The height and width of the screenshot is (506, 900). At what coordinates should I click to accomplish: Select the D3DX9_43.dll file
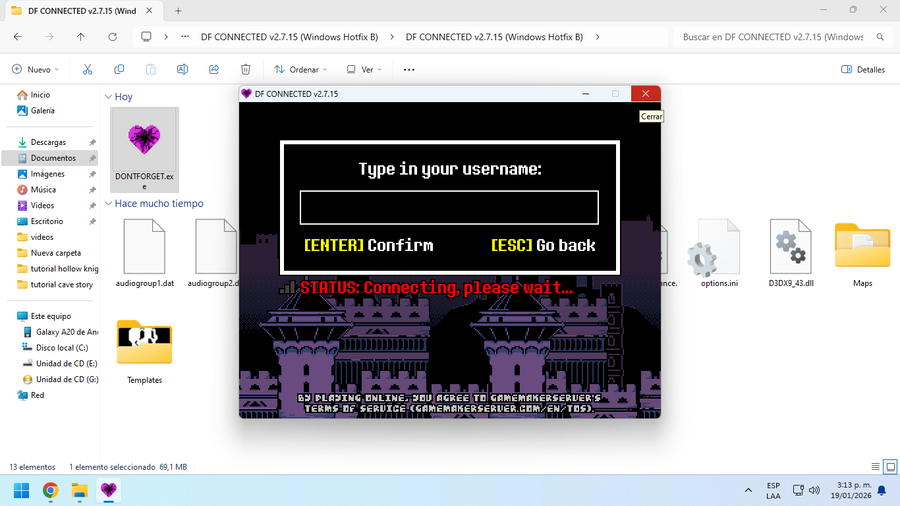(791, 253)
